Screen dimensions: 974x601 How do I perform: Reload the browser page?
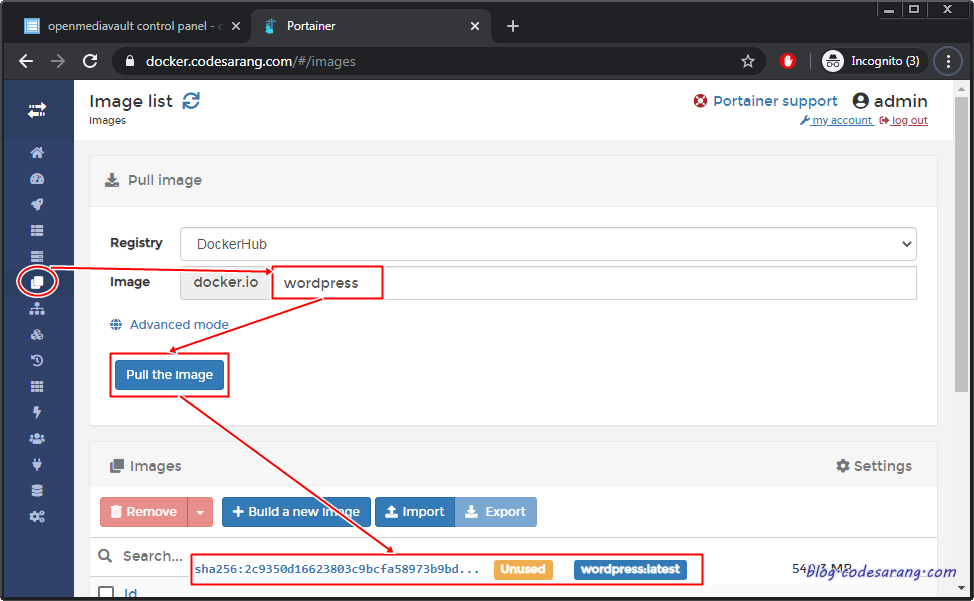90,61
